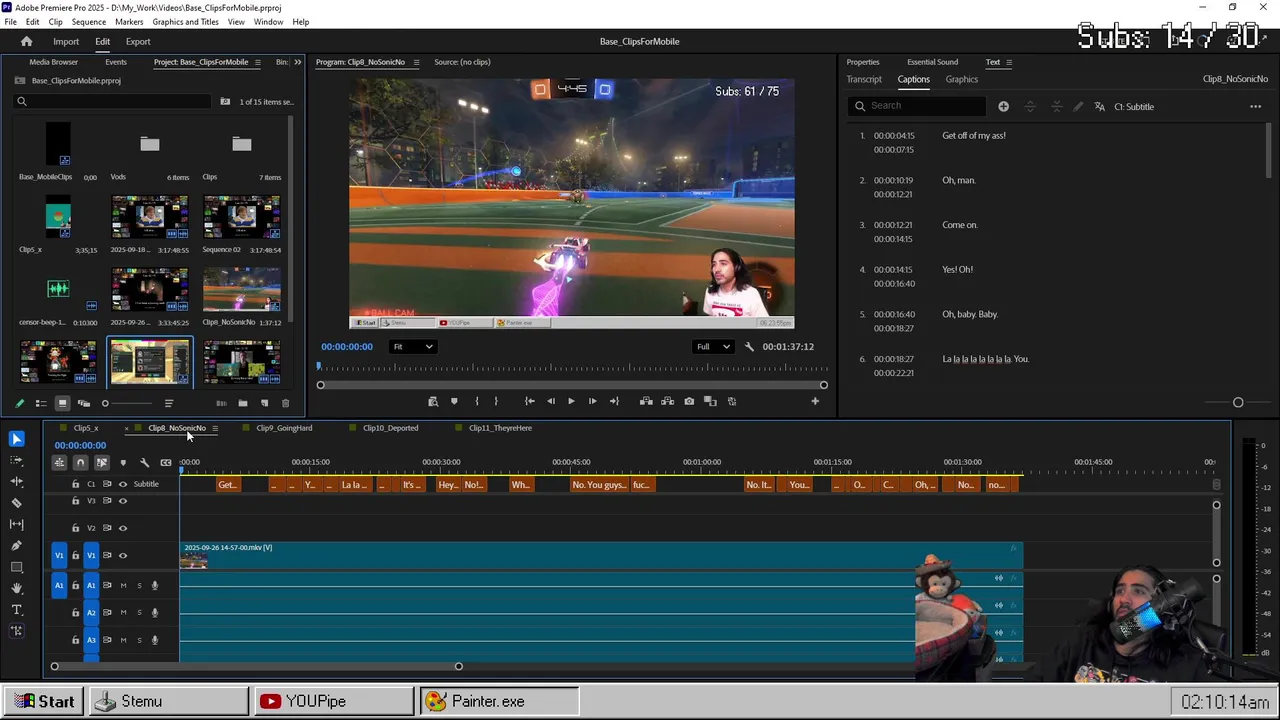Switch to Essential Sound panel tab
Viewport: 1280px width, 720px height.
(932, 62)
